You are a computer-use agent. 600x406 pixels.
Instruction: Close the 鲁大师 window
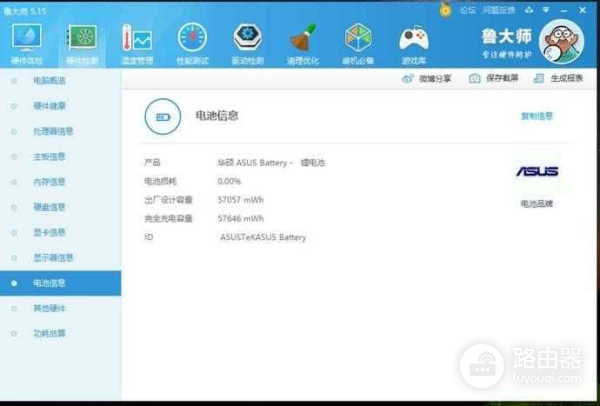[x=582, y=10]
